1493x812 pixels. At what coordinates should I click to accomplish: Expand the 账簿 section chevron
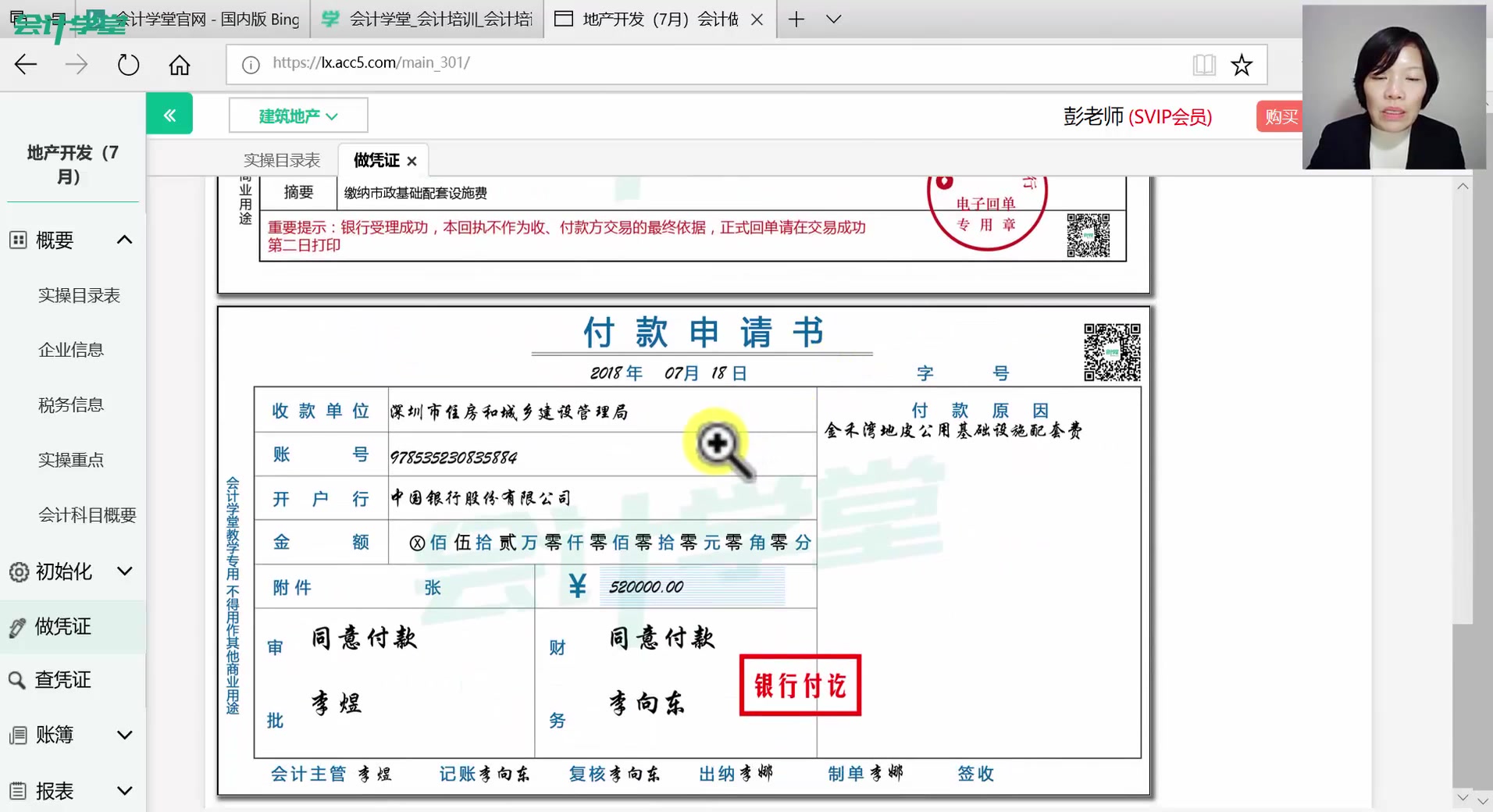[124, 735]
